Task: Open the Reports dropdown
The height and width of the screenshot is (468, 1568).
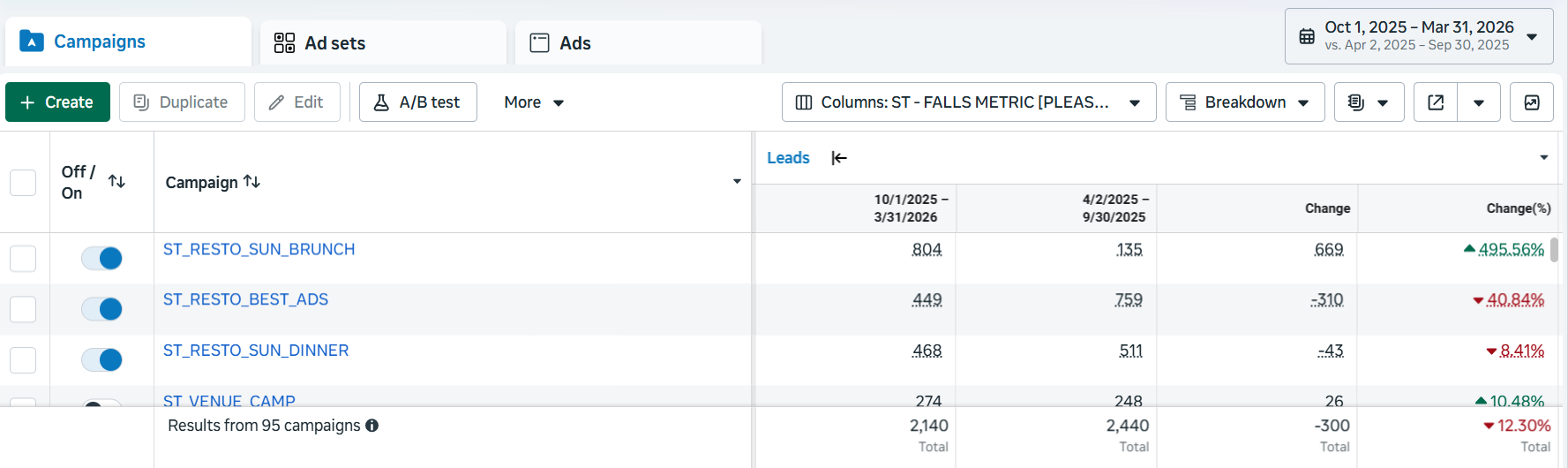Action: tap(1369, 102)
